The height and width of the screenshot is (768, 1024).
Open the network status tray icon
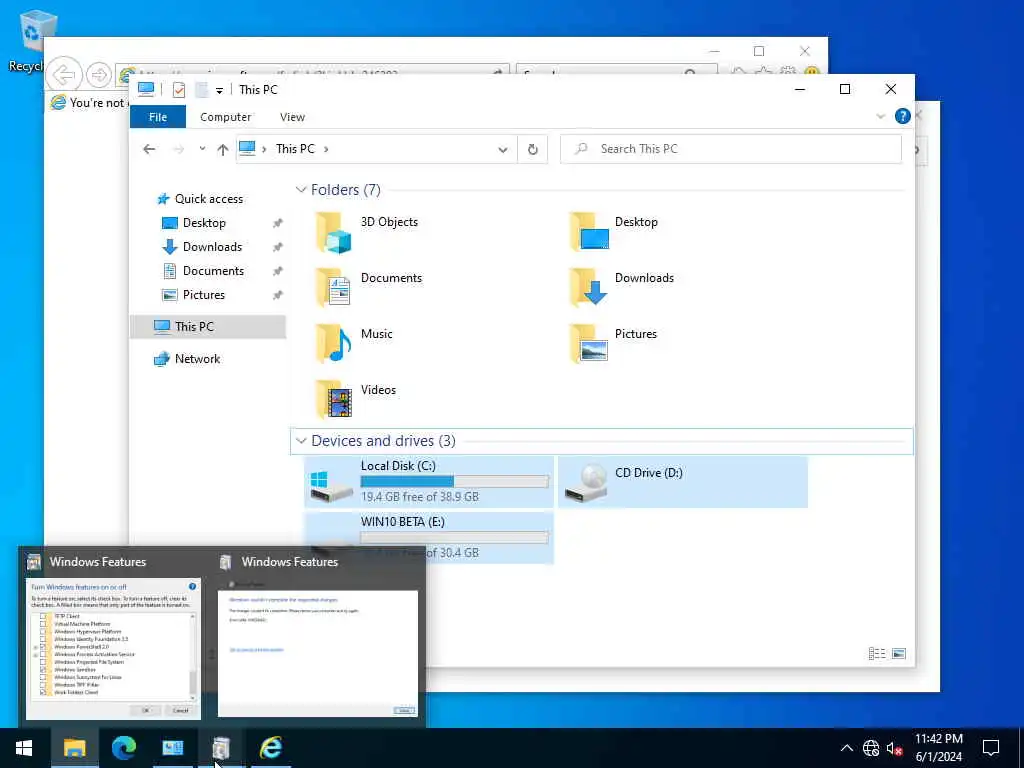pos(871,748)
